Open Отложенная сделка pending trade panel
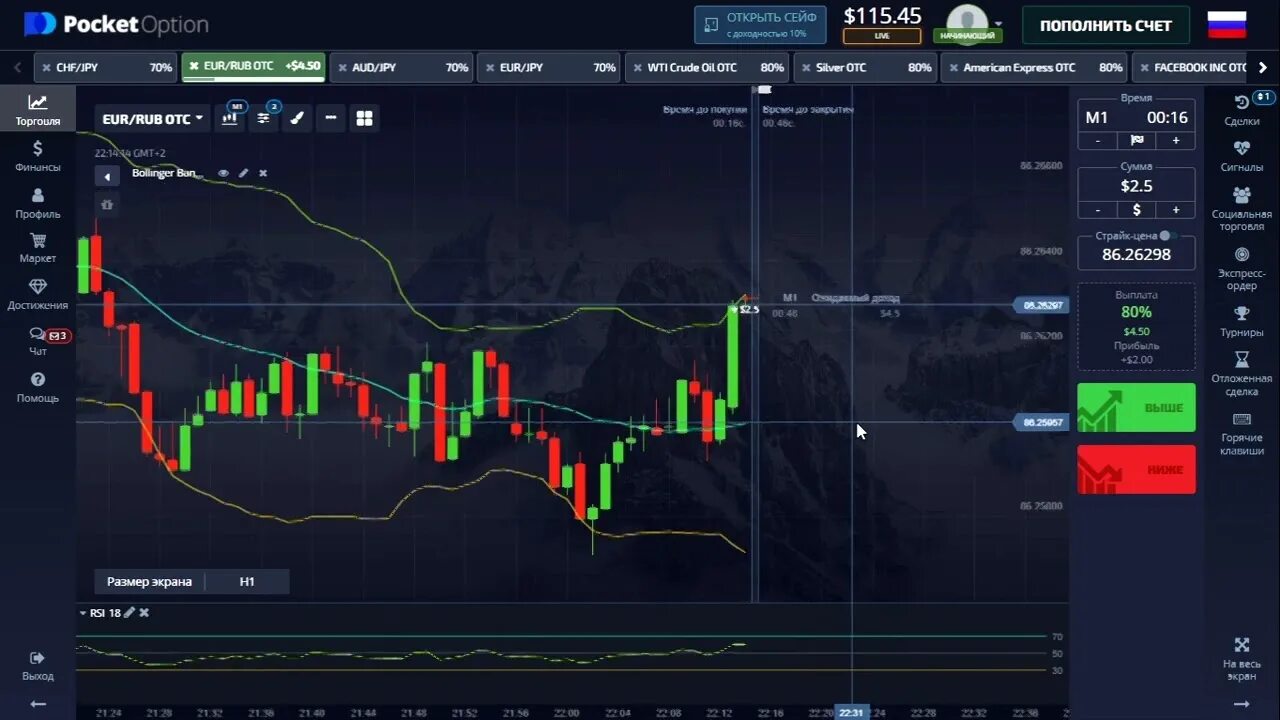 tap(1242, 373)
